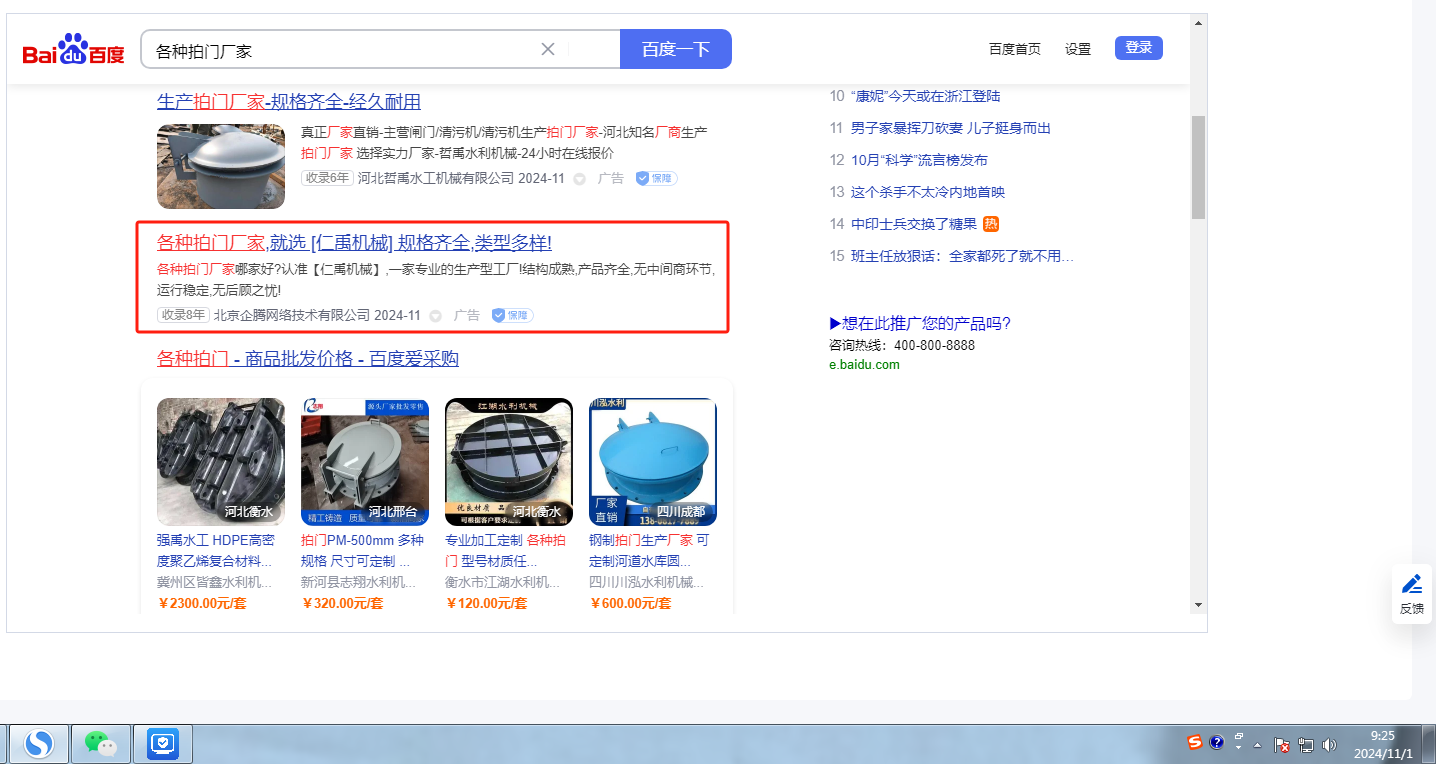
Task: Click the 登录 login button
Action: click(1139, 48)
